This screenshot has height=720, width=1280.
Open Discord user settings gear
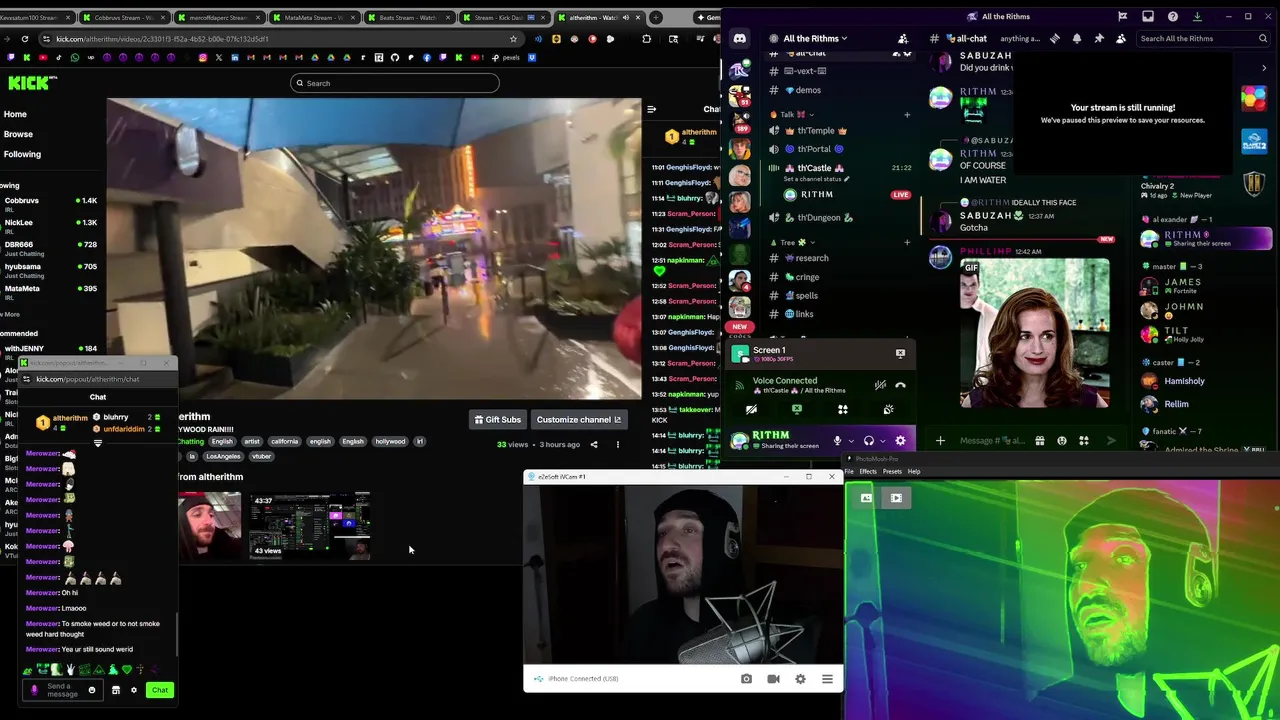pos(901,440)
